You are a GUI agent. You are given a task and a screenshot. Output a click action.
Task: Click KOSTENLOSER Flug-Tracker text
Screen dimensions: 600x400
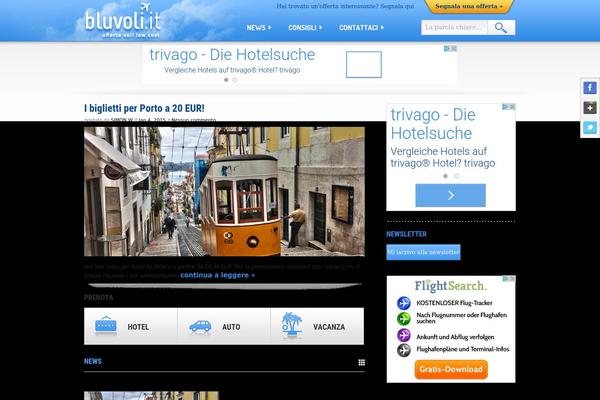coord(454,303)
